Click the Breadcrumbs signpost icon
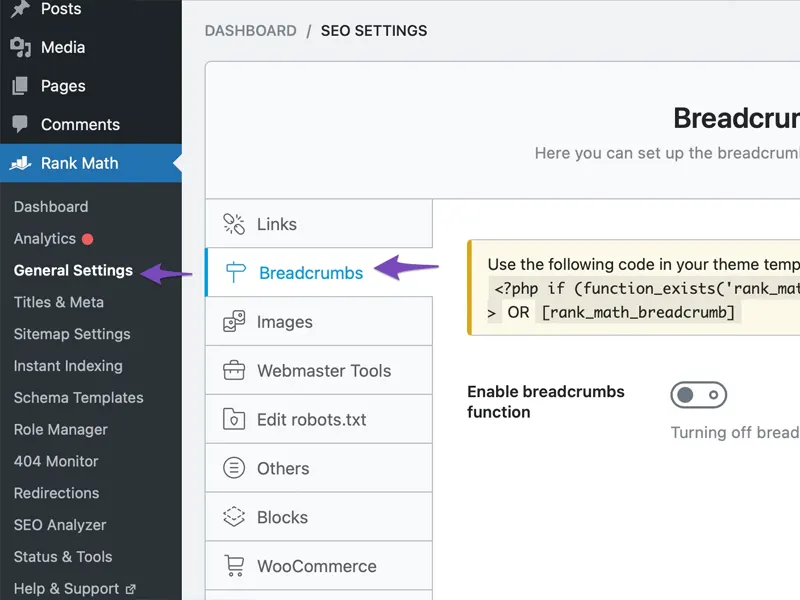 235,273
